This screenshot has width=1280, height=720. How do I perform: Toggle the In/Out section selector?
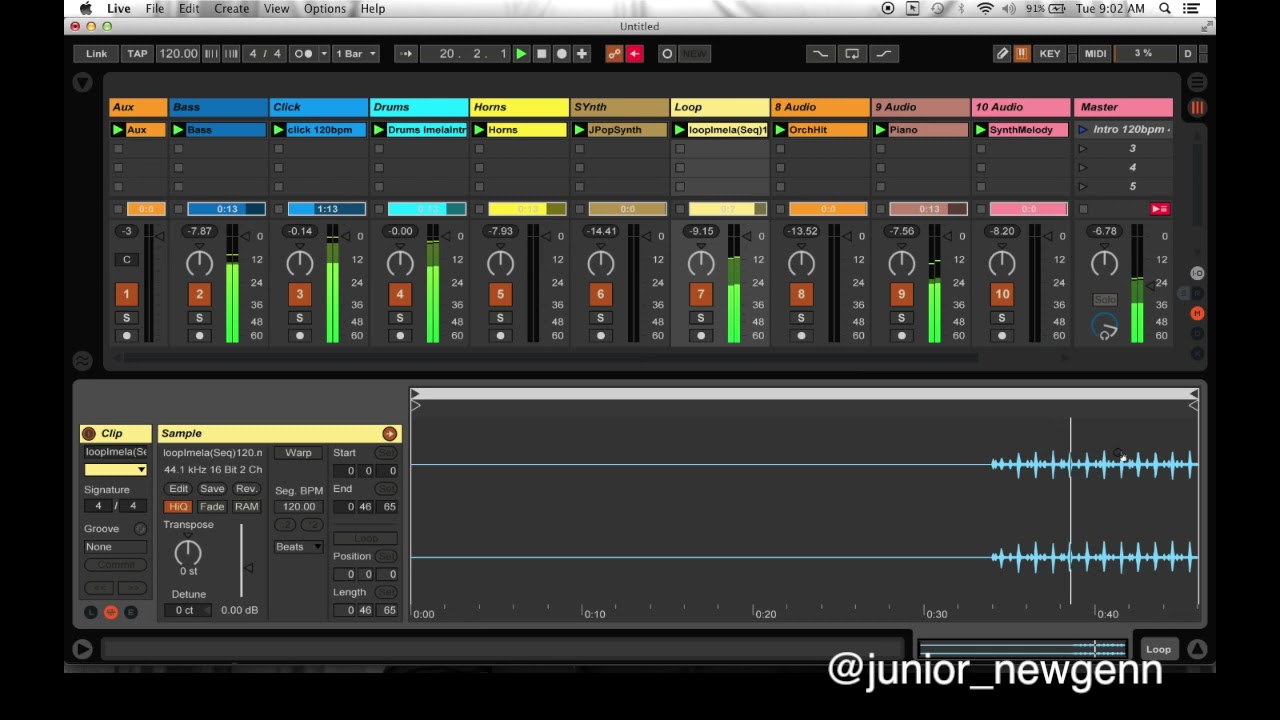1197,273
